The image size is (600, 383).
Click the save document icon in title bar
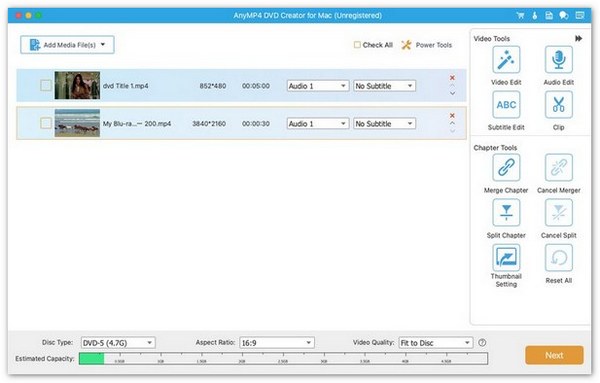click(x=549, y=16)
